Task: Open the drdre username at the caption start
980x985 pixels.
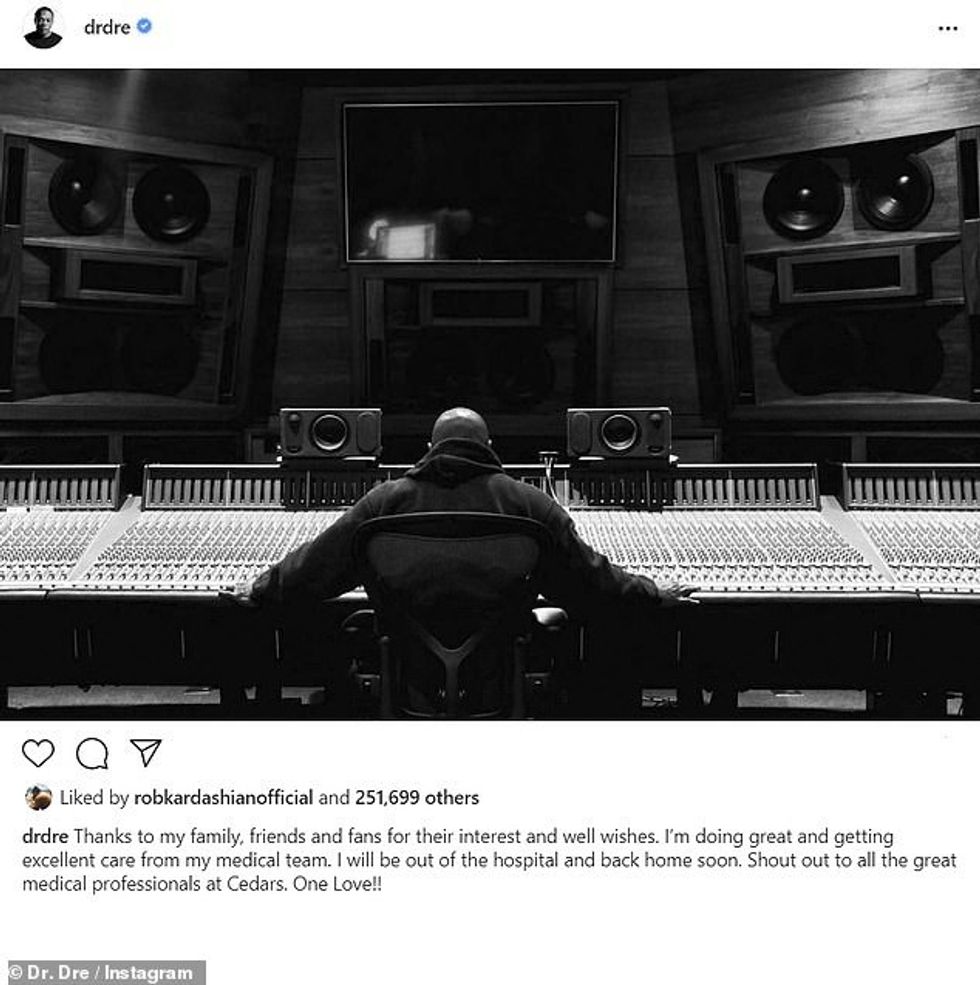Action: tap(45, 837)
